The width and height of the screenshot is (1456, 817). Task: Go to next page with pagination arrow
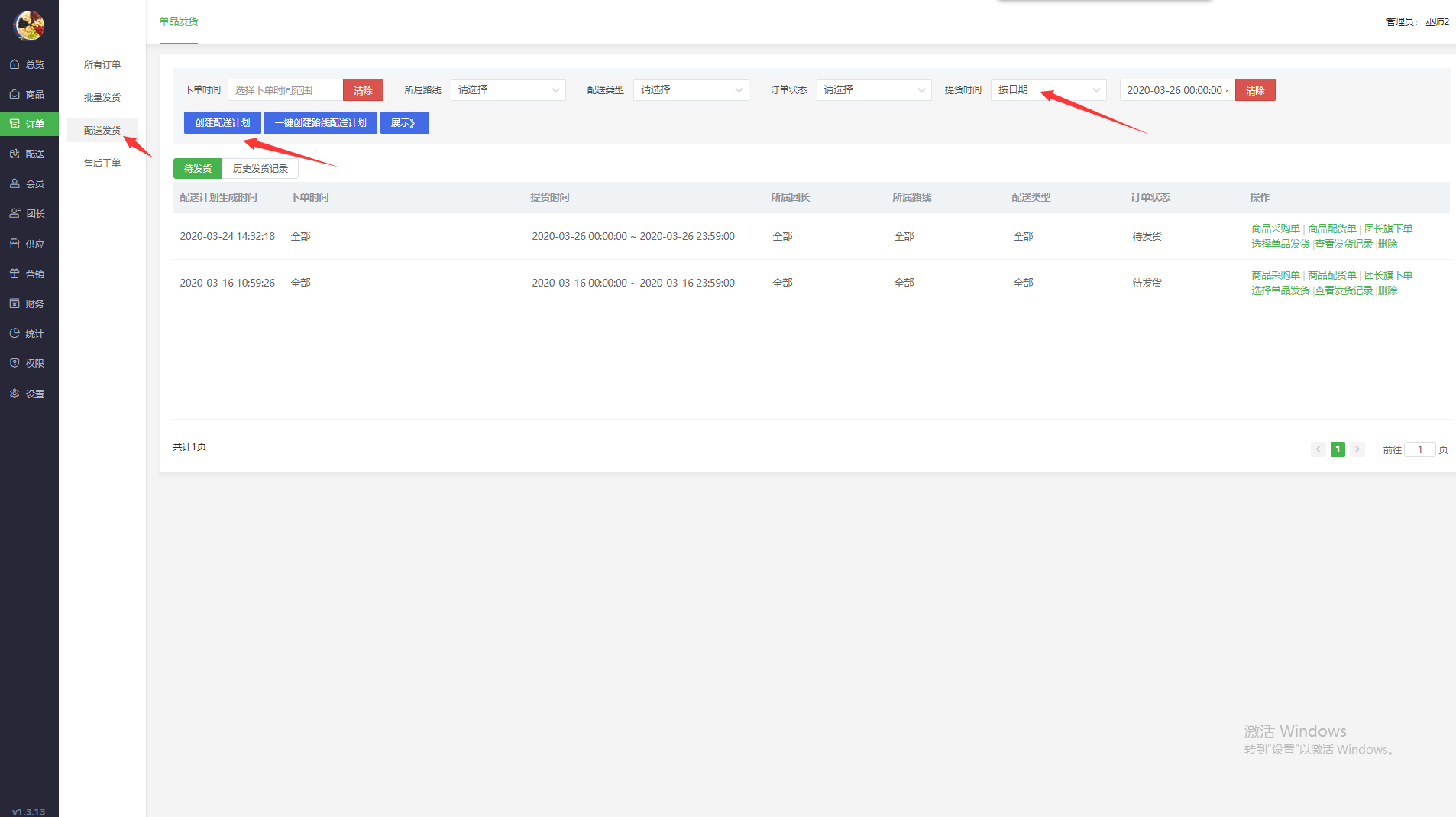coord(1357,449)
